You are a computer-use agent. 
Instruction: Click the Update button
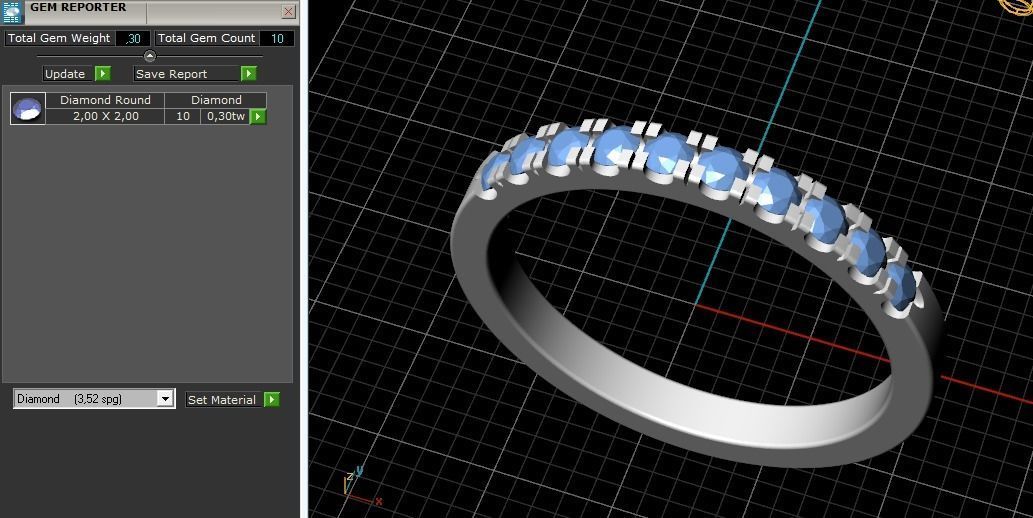(69, 74)
